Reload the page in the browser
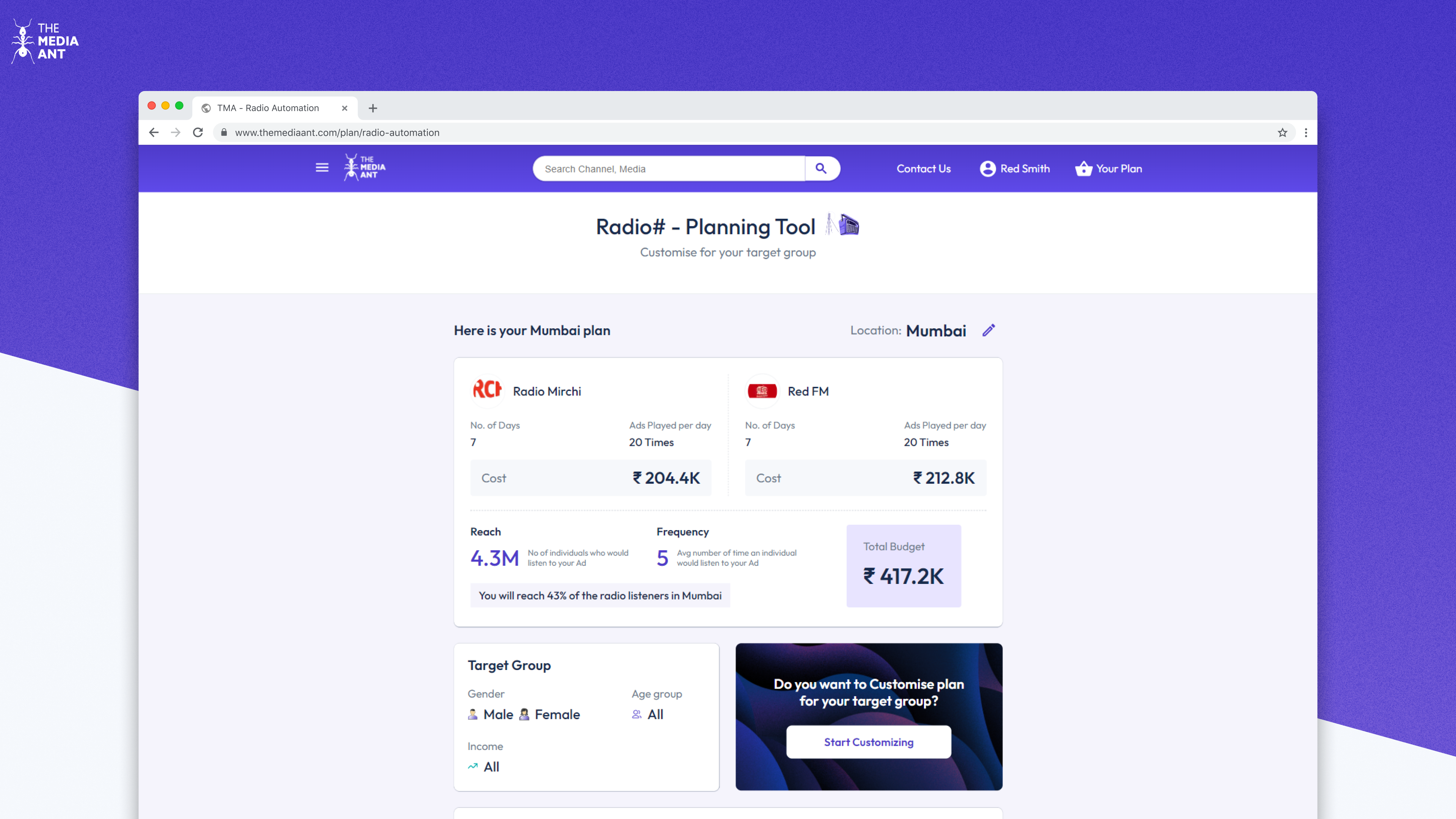1456x819 pixels. [198, 133]
